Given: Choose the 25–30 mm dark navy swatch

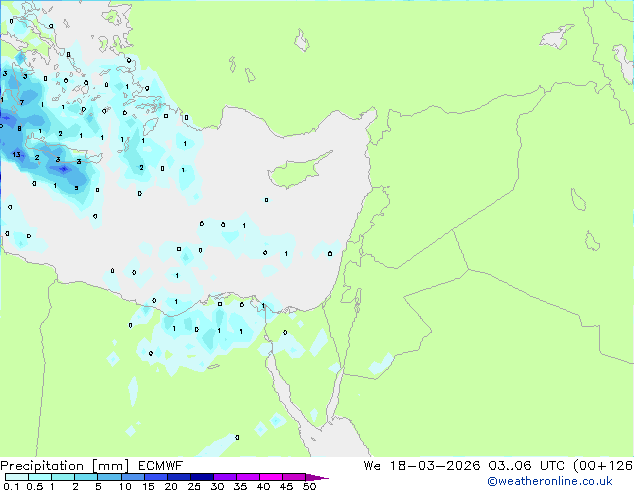Looking at the screenshot, I should tap(201, 477).
